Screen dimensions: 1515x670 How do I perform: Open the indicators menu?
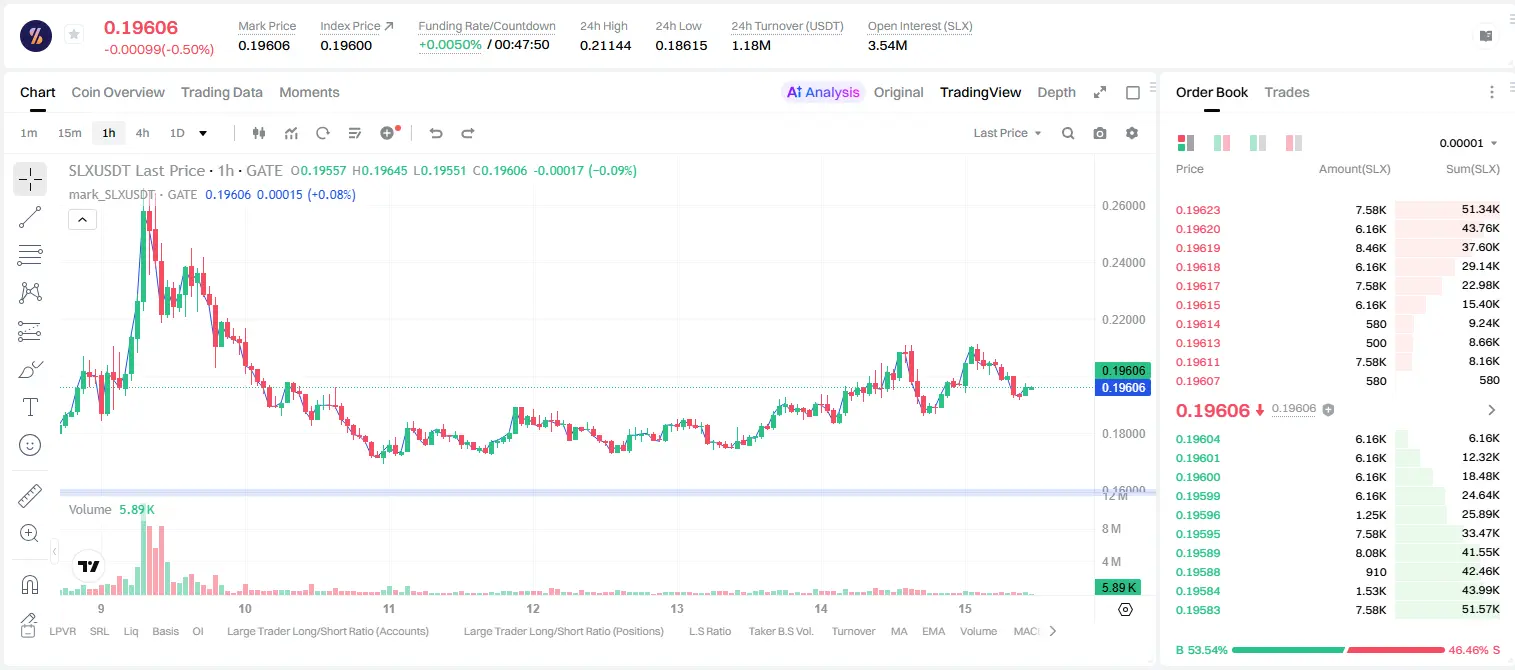[x=291, y=133]
